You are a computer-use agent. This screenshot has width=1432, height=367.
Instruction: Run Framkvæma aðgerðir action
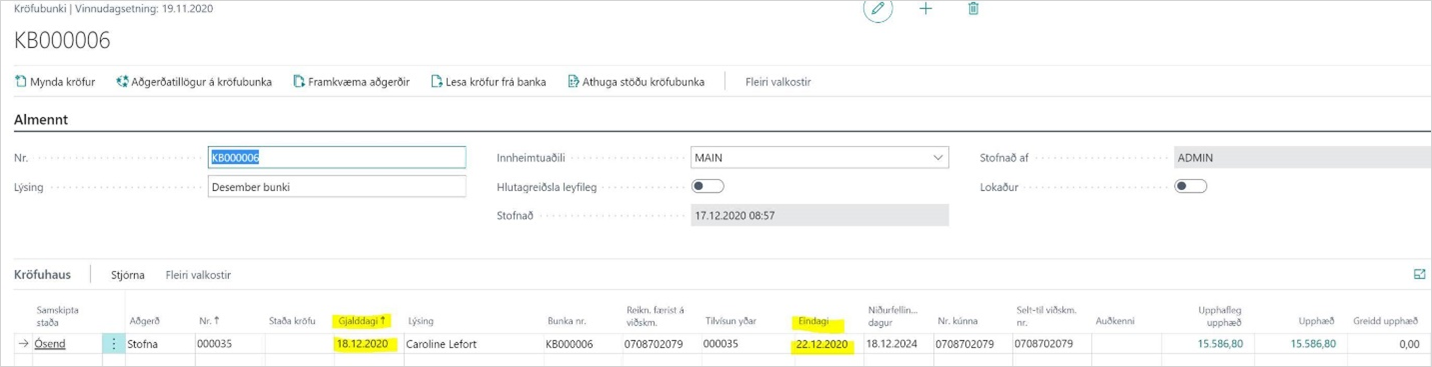tap(351, 82)
